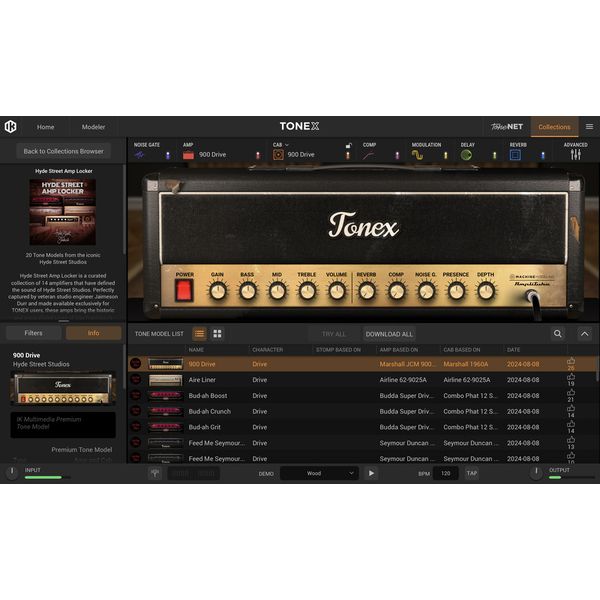Like the Bud-ah Grit tone model

tap(571, 424)
